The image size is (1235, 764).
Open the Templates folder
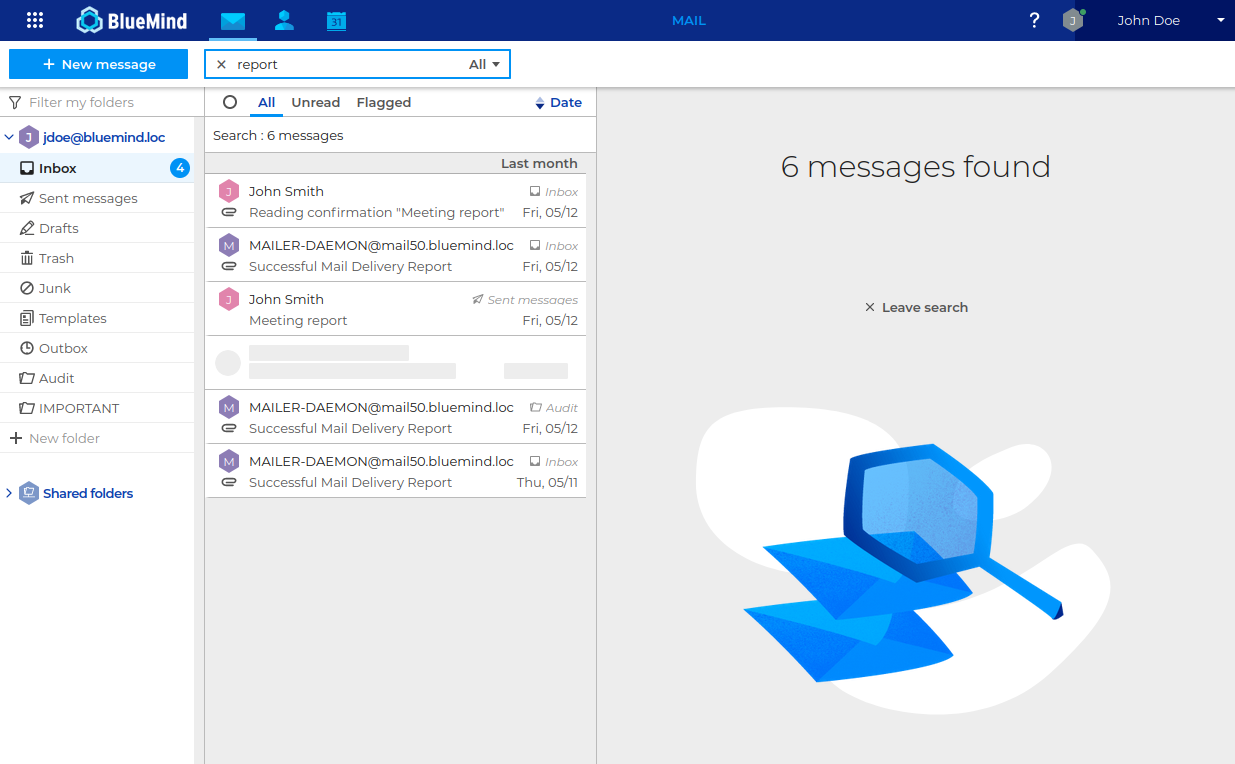[97, 318]
